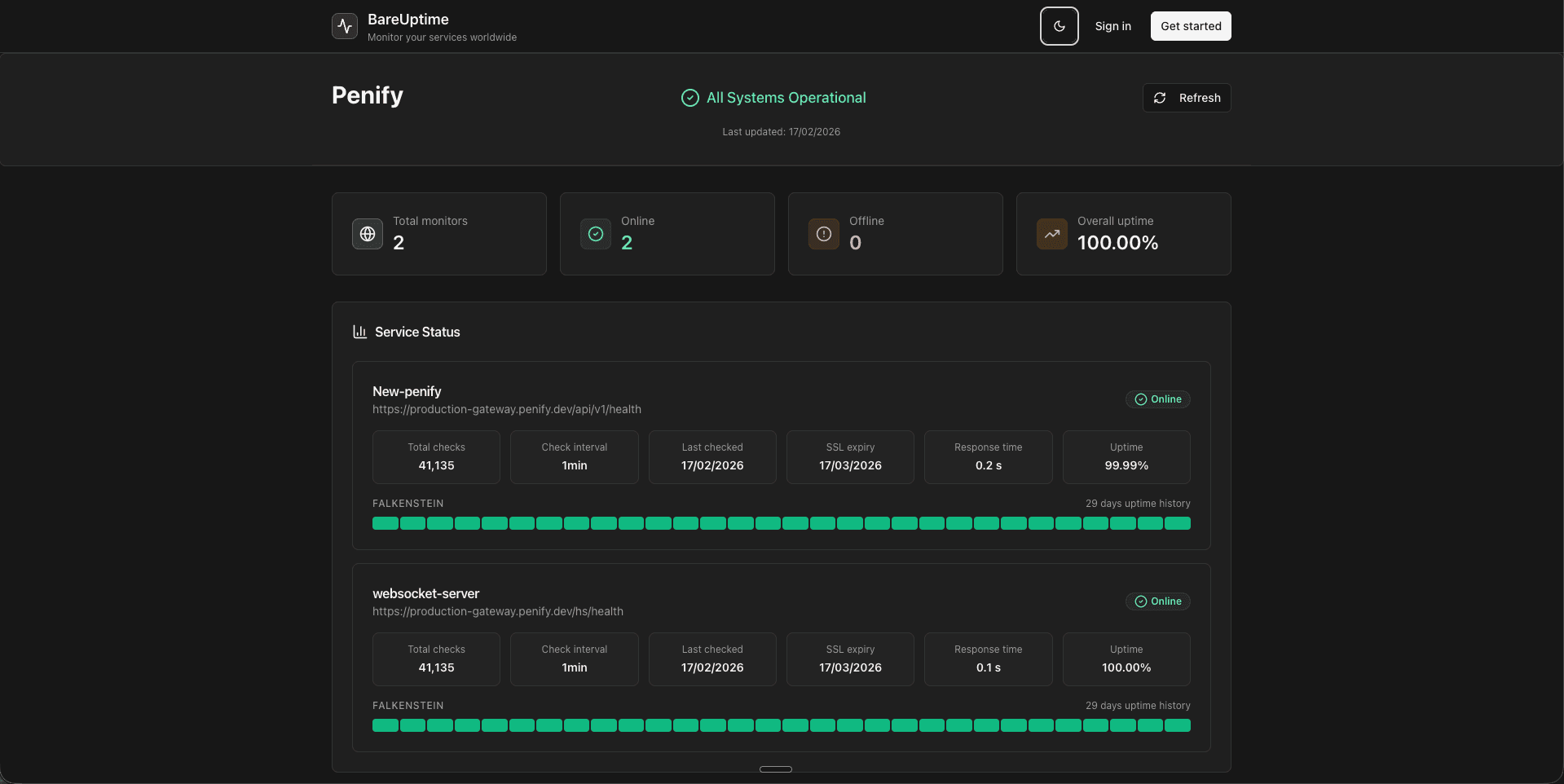This screenshot has width=1564, height=784.
Task: Click the Online status badge for New-penify
Action: (1157, 399)
